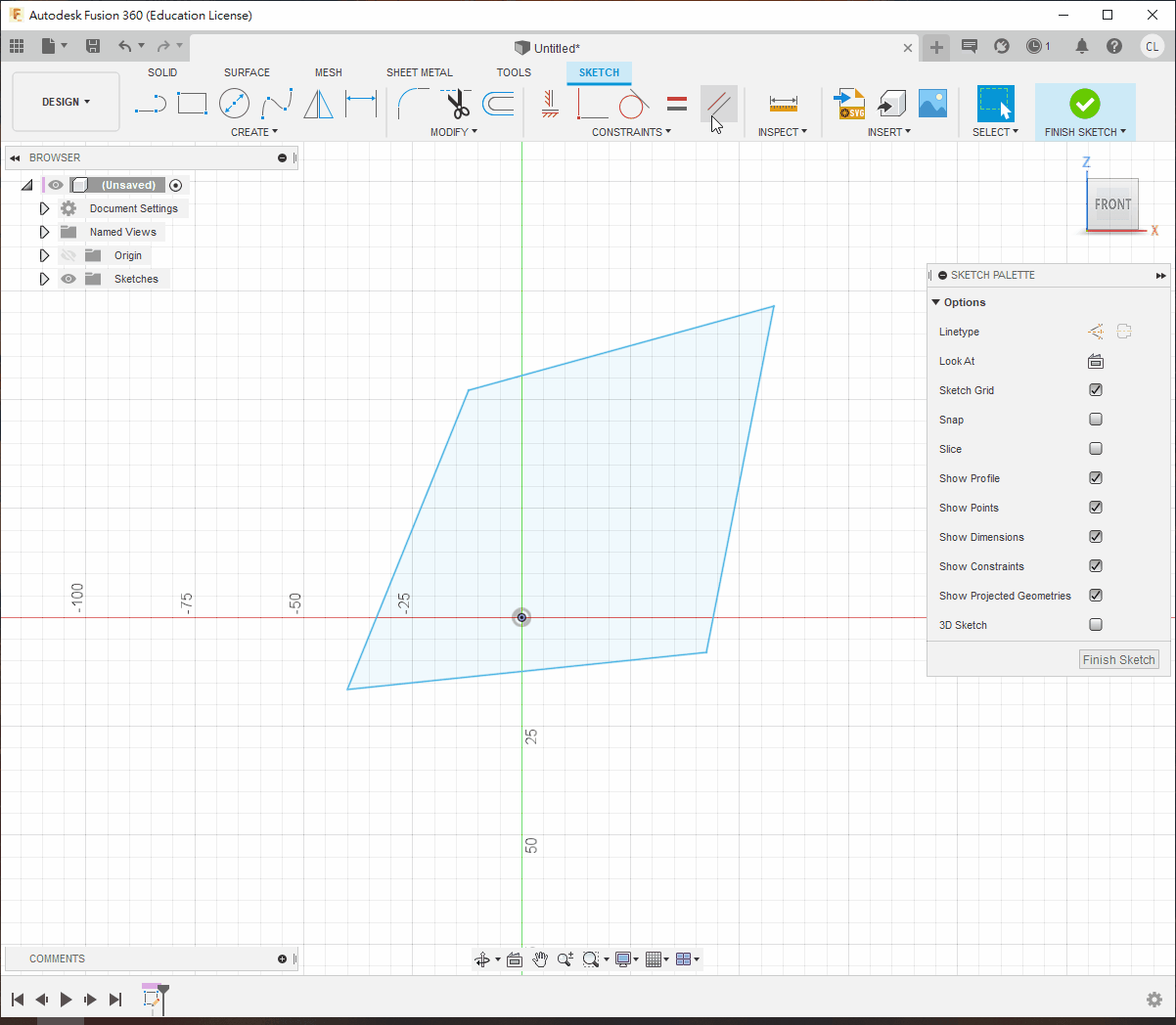Screen dimensions: 1176x1025
Task: Open the Measure tool
Action: (783, 104)
